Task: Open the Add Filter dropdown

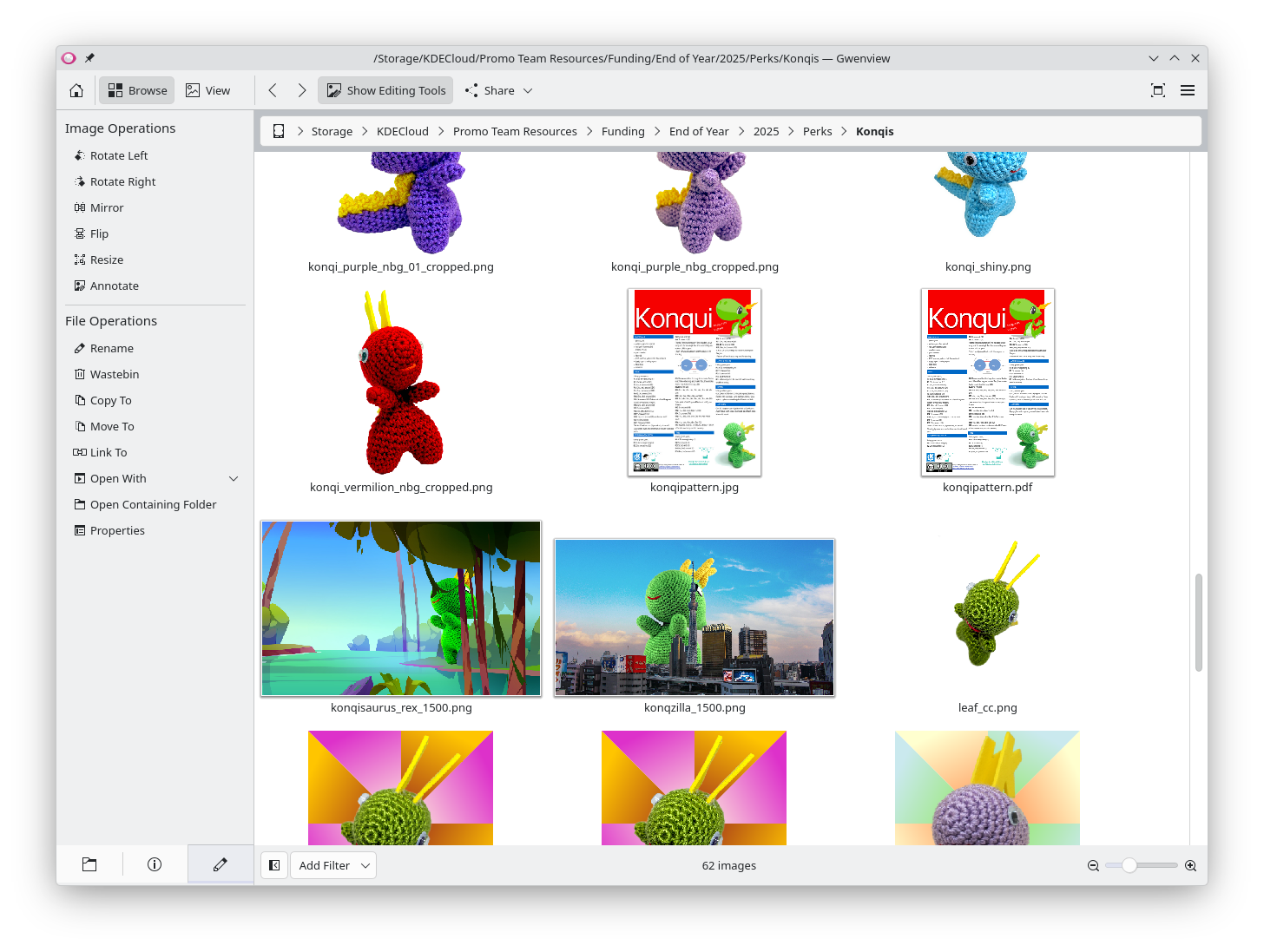Action: 334,865
